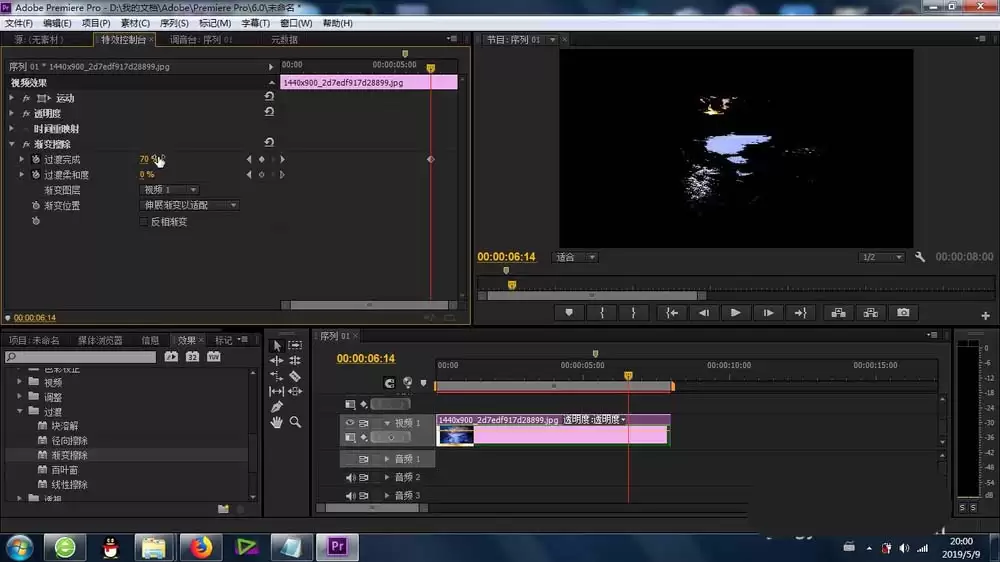The height and width of the screenshot is (562, 1000).
Task: Toggle stopwatch for 渐变位置
Action: point(36,205)
